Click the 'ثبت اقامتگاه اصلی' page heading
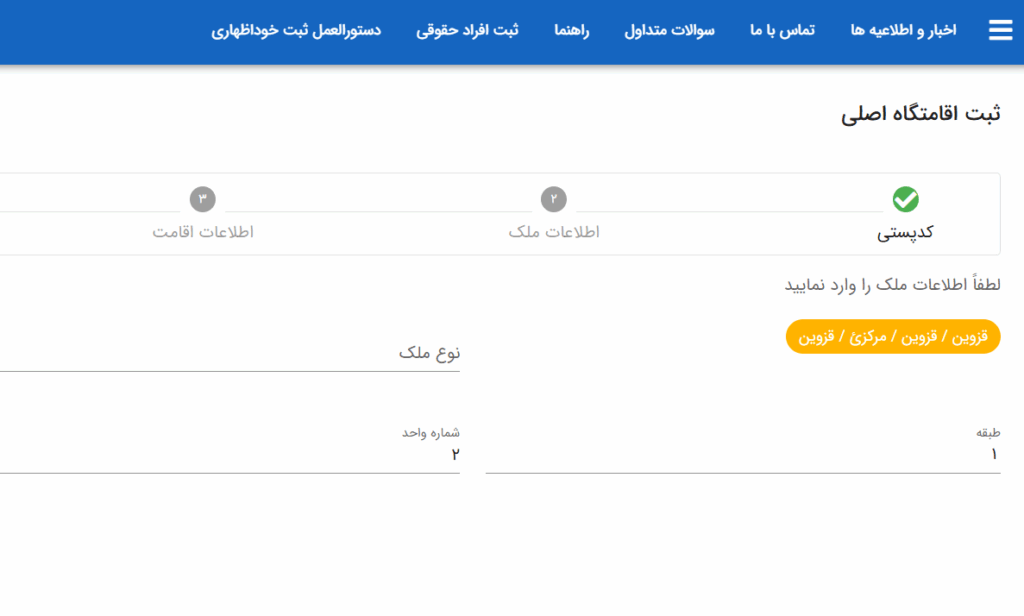 tap(920, 114)
